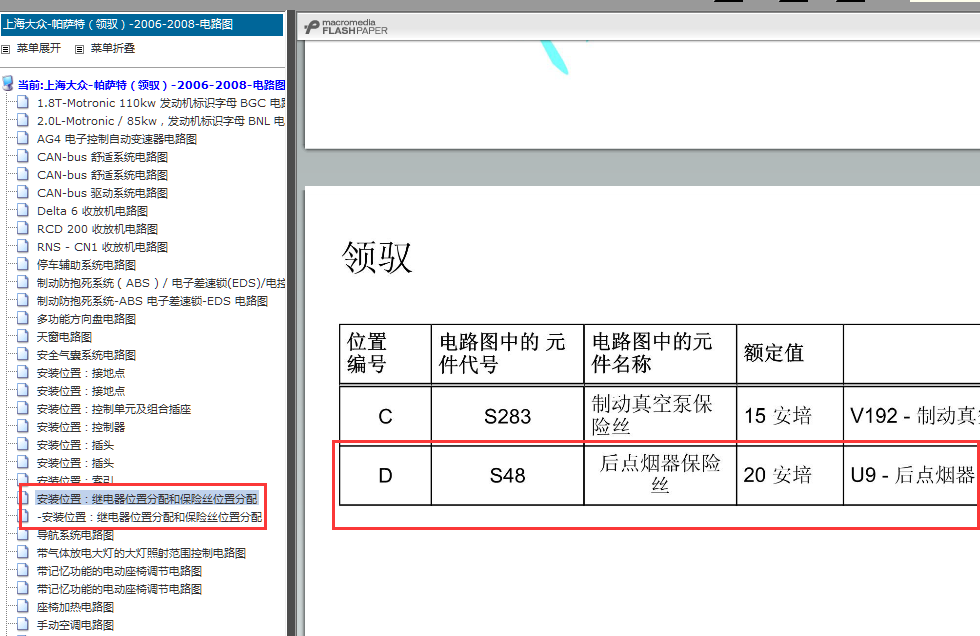Image resolution: width=980 pixels, height=636 pixels.
Task: Click position cell C
Action: pos(386,416)
